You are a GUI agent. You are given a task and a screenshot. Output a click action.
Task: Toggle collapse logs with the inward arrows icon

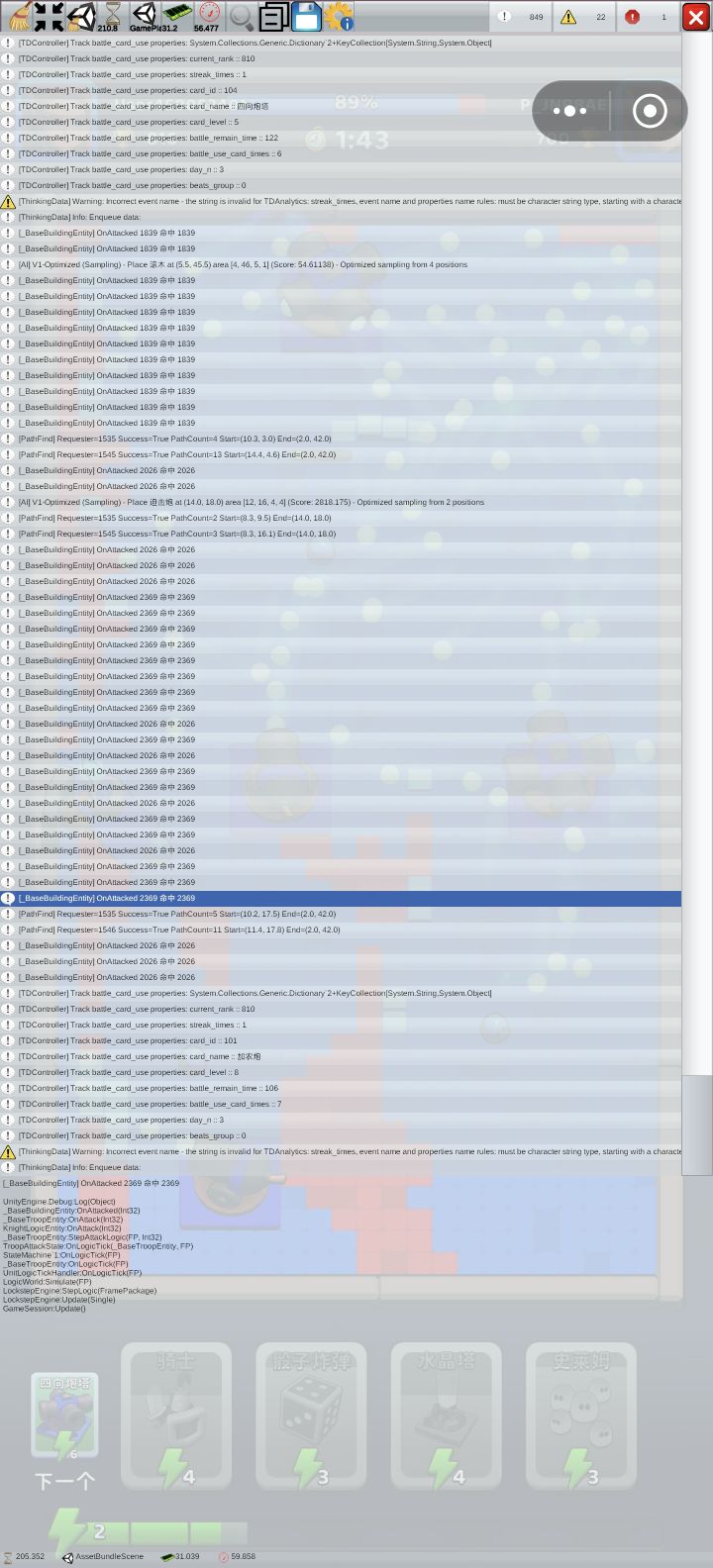point(49,17)
